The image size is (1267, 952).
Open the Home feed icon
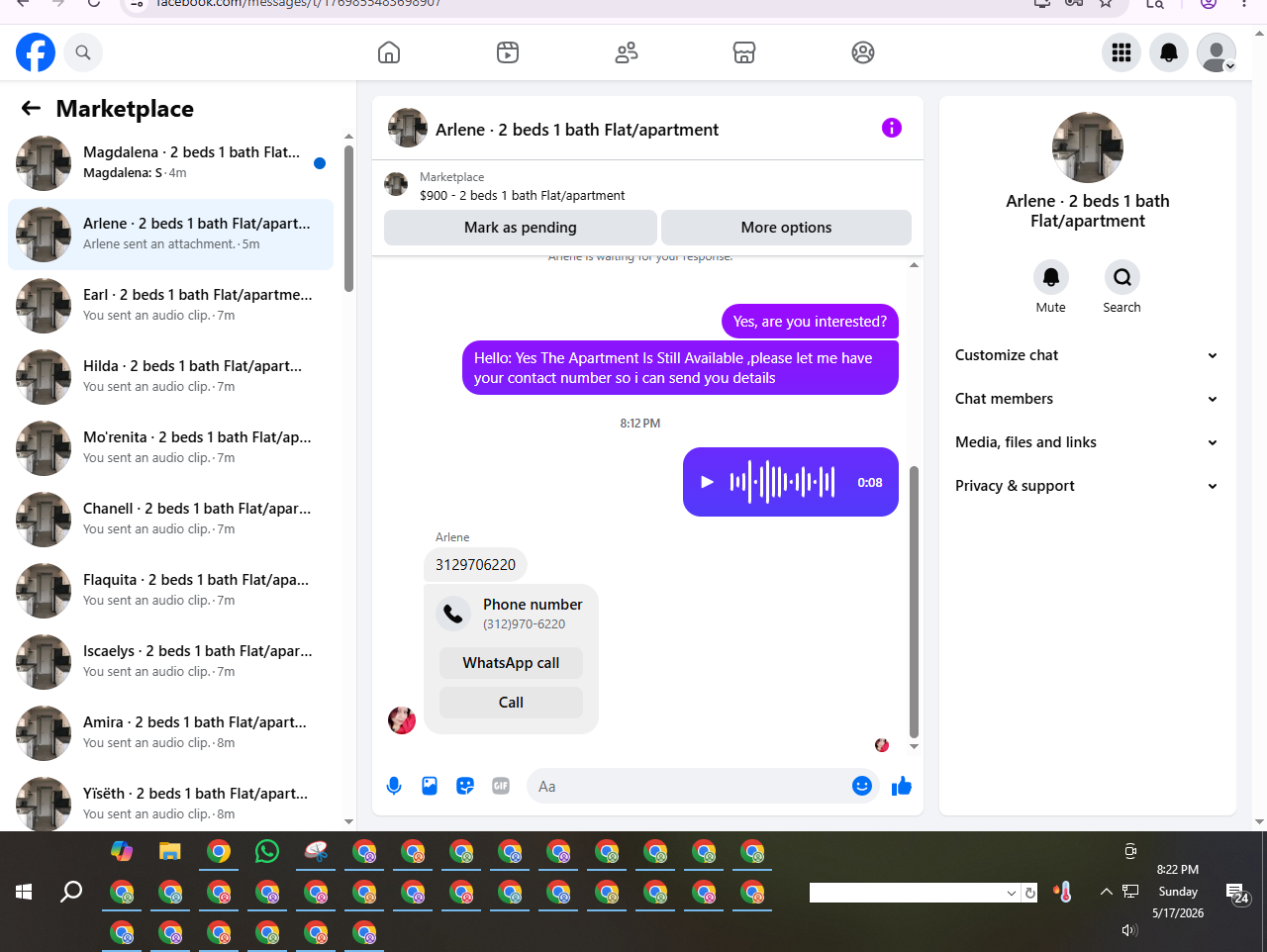pyautogui.click(x=389, y=52)
